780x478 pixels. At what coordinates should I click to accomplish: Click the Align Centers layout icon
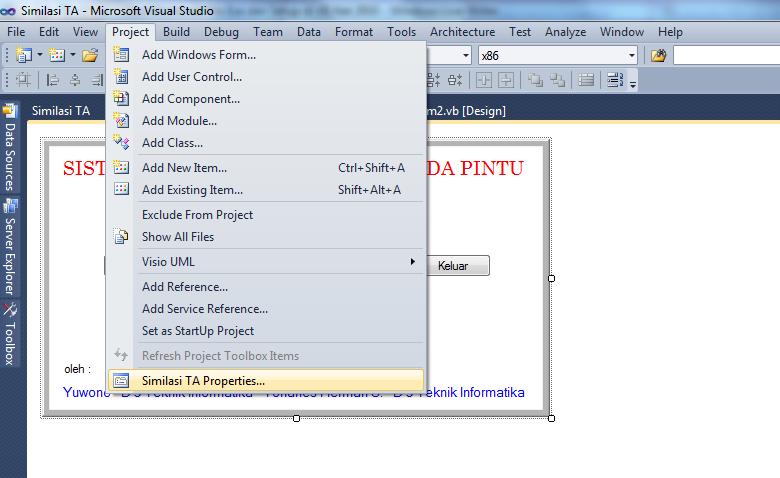75,80
